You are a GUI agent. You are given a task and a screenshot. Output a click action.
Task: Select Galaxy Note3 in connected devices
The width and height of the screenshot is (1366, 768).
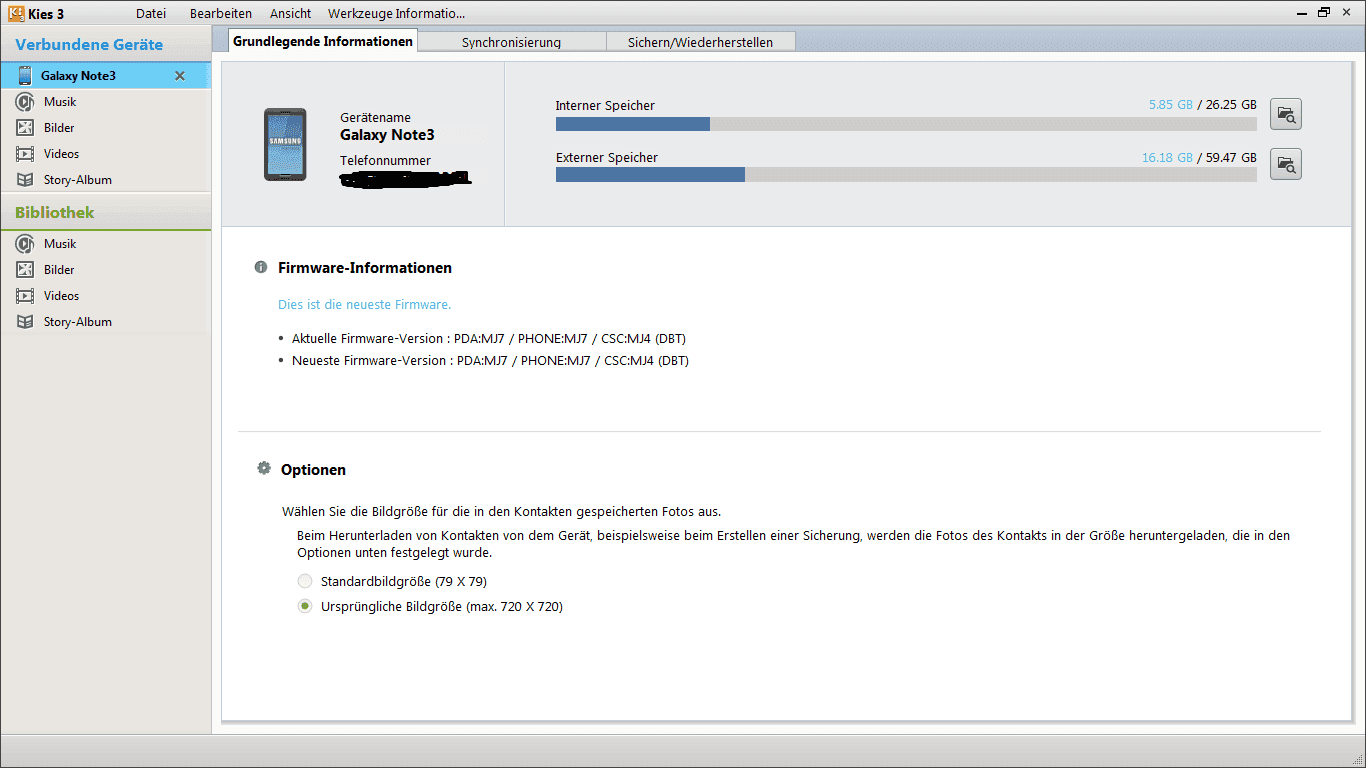pyautogui.click(x=105, y=76)
